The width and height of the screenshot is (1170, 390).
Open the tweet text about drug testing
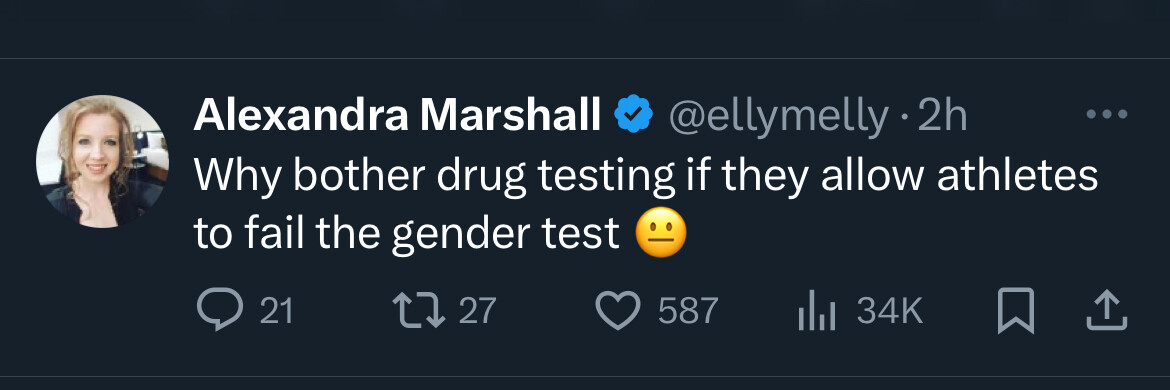point(646,205)
